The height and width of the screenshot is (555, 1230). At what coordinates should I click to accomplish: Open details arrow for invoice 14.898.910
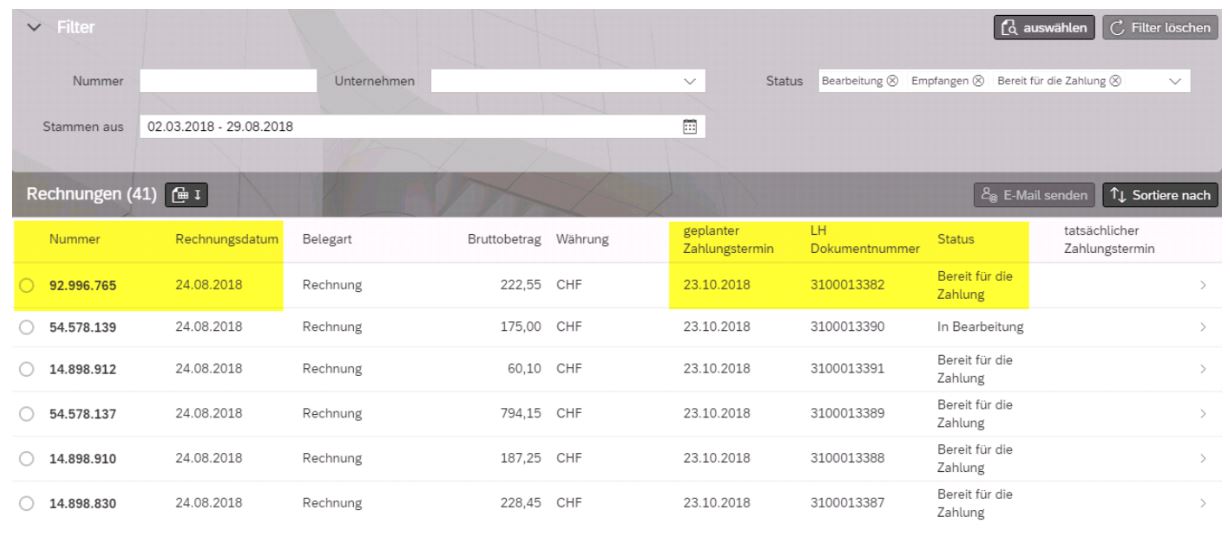(x=1203, y=458)
